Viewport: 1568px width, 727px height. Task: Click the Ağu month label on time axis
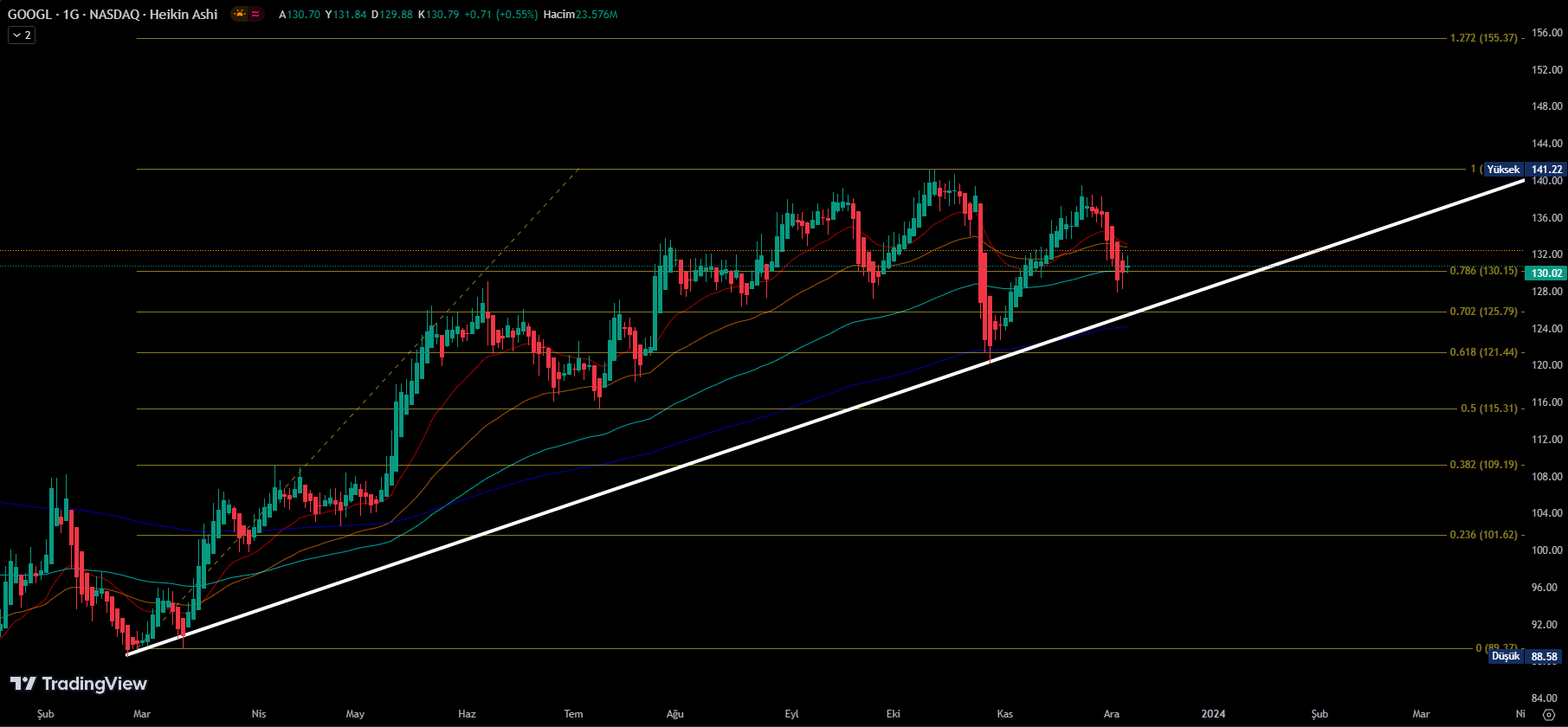(675, 714)
